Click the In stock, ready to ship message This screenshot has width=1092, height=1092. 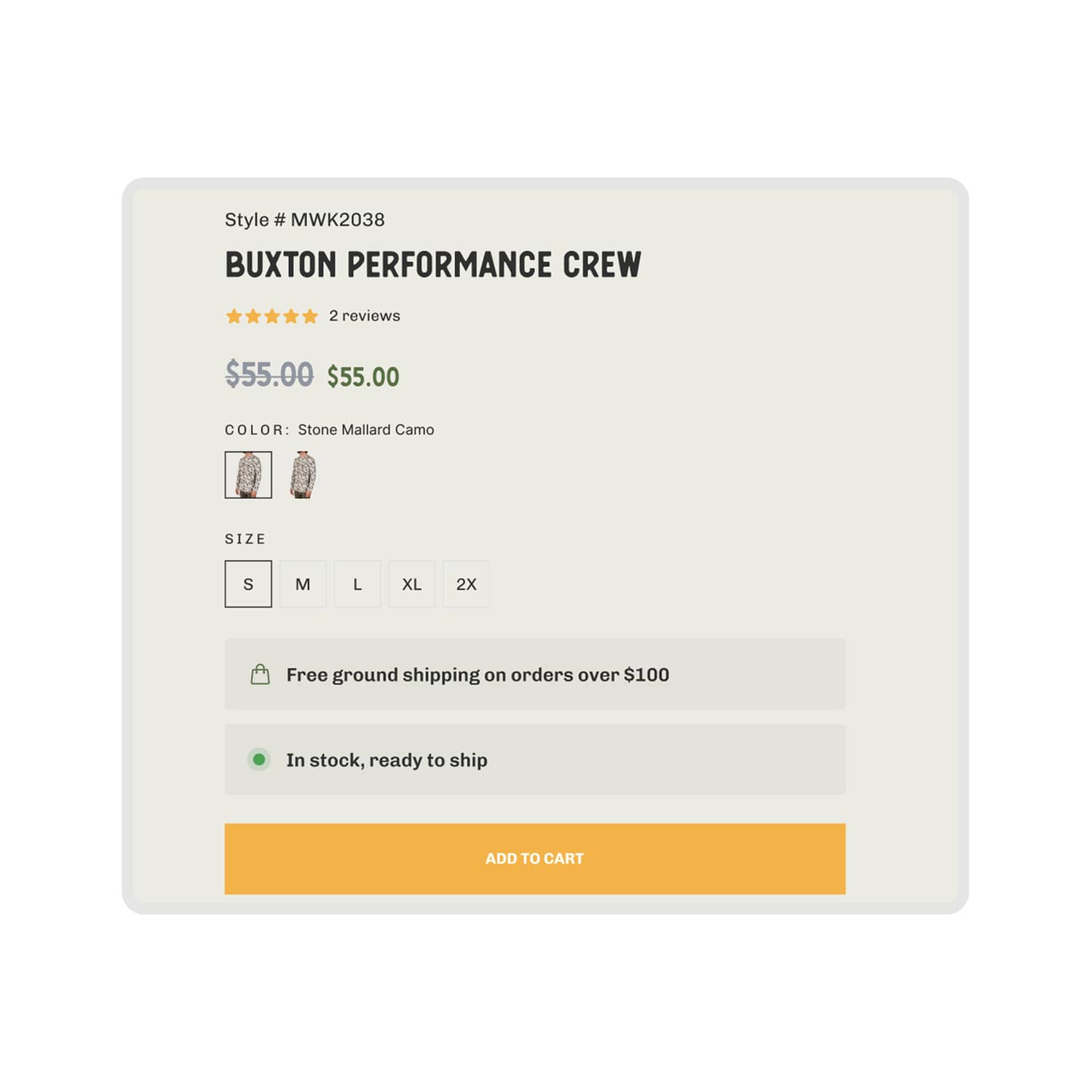(387, 759)
